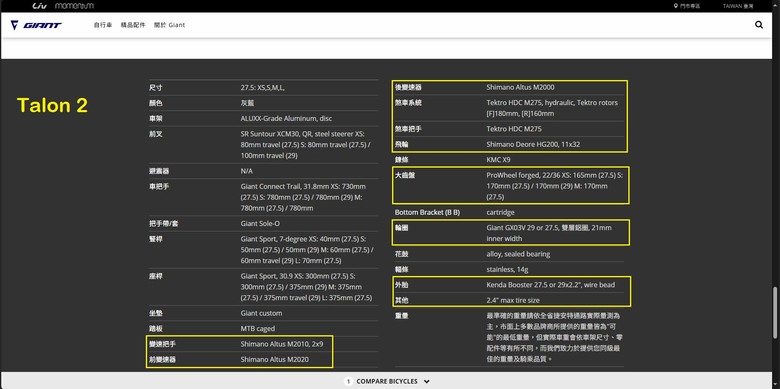This screenshot has width=780, height=389.
Task: Select the 'cartridge' bottom bracket value
Action: click(x=500, y=212)
